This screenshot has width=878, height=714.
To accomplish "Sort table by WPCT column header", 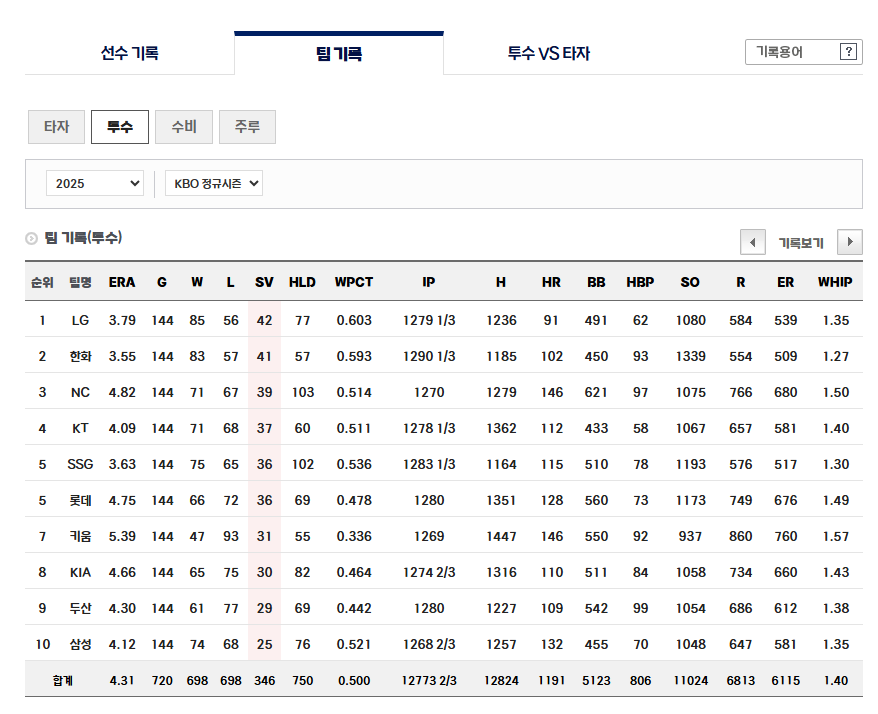I will tap(354, 282).
